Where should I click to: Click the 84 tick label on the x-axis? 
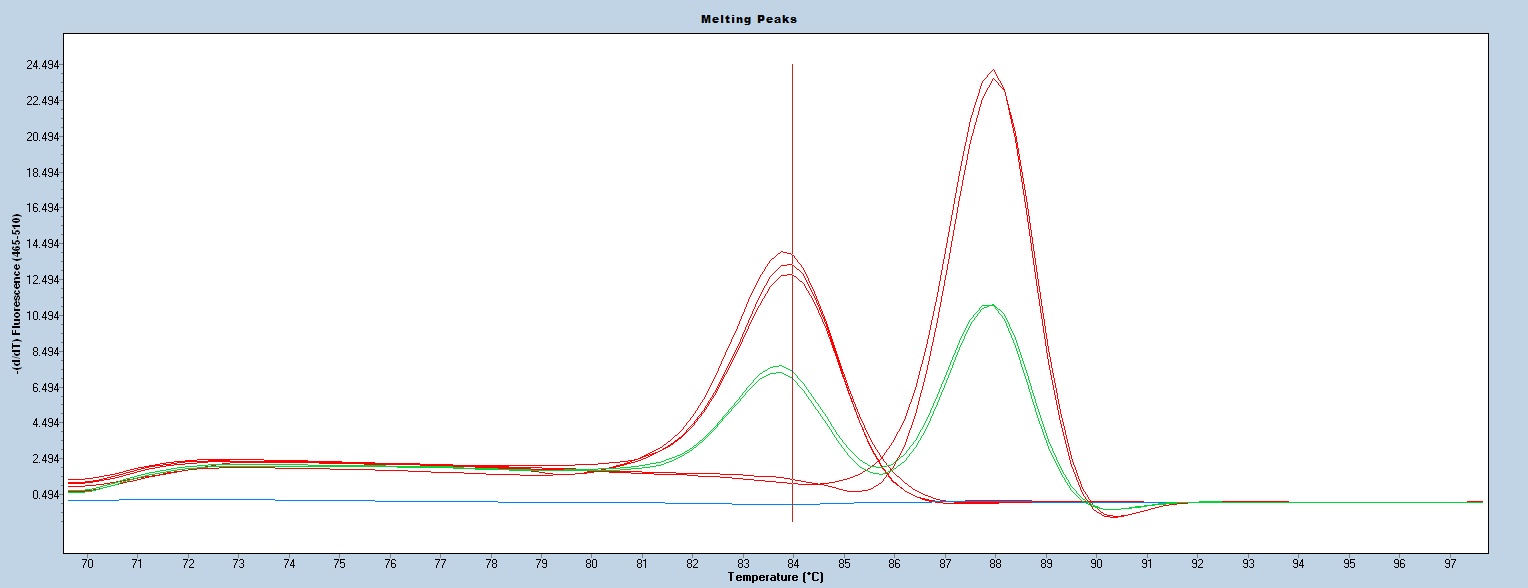tap(794, 564)
